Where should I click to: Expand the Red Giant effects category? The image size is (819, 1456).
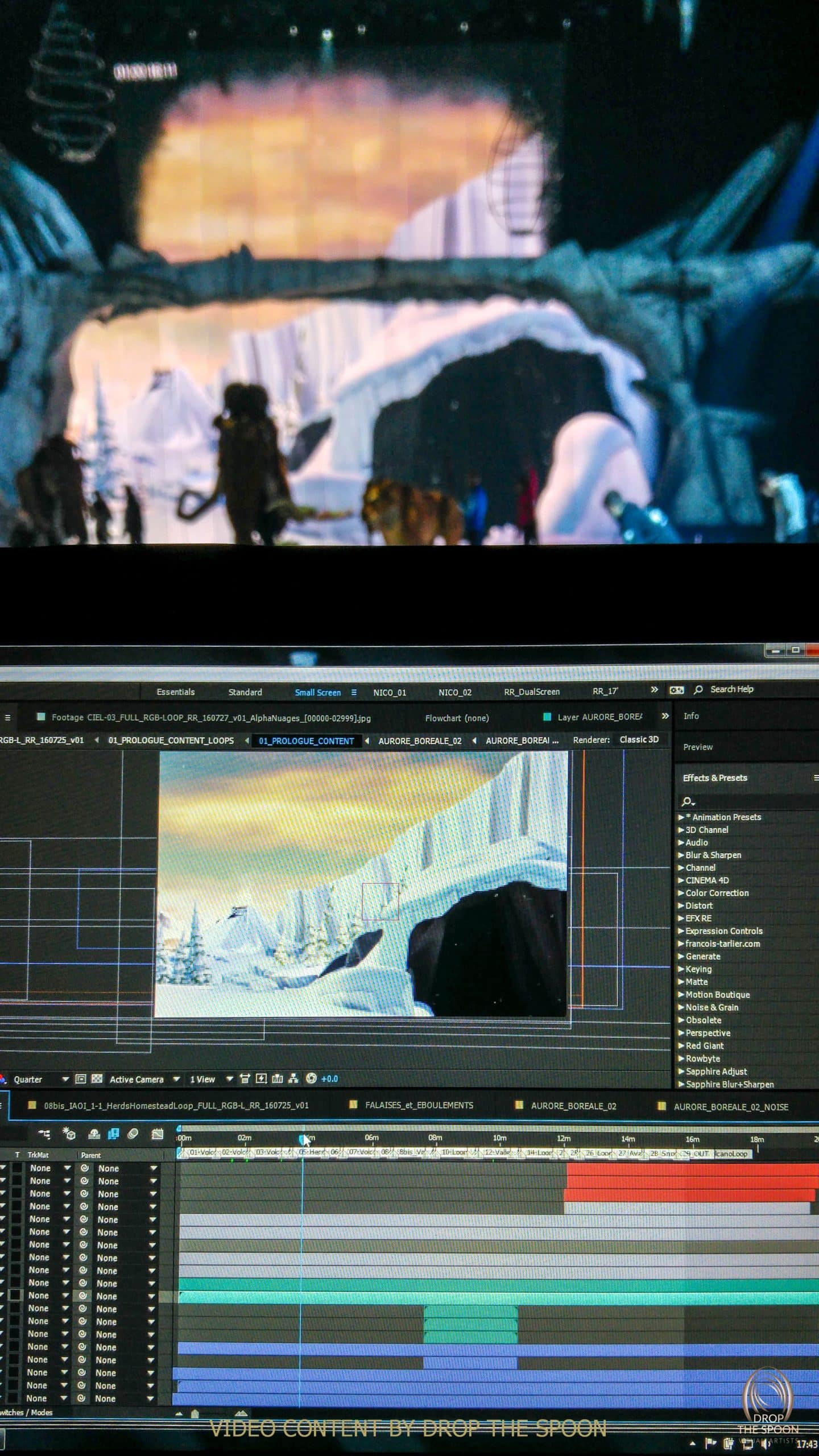[681, 1045]
